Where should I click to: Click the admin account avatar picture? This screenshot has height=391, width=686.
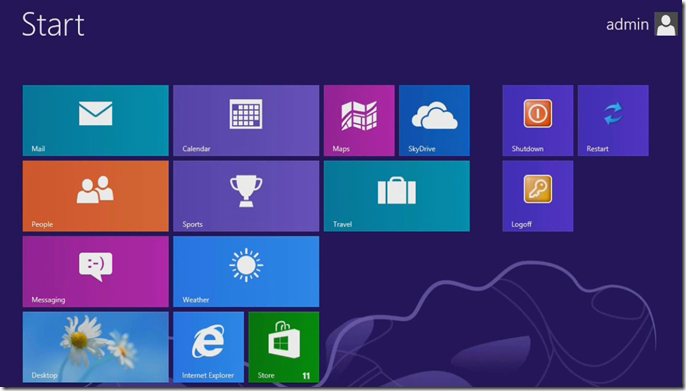(x=665, y=24)
